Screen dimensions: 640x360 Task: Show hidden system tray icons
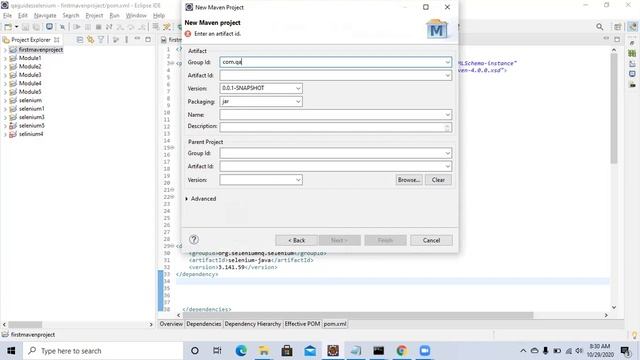[523, 351]
